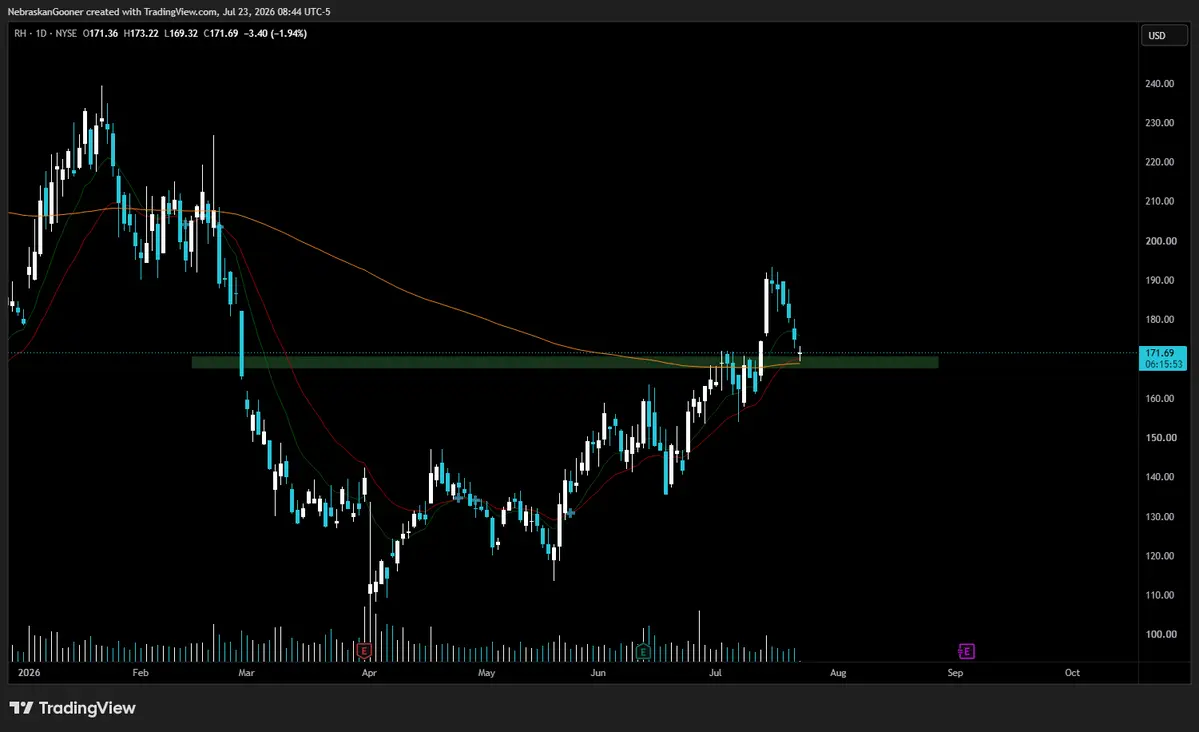Viewport: 1199px width, 732px height.
Task: Click the 220.00 price axis label
Action: [1159, 162]
